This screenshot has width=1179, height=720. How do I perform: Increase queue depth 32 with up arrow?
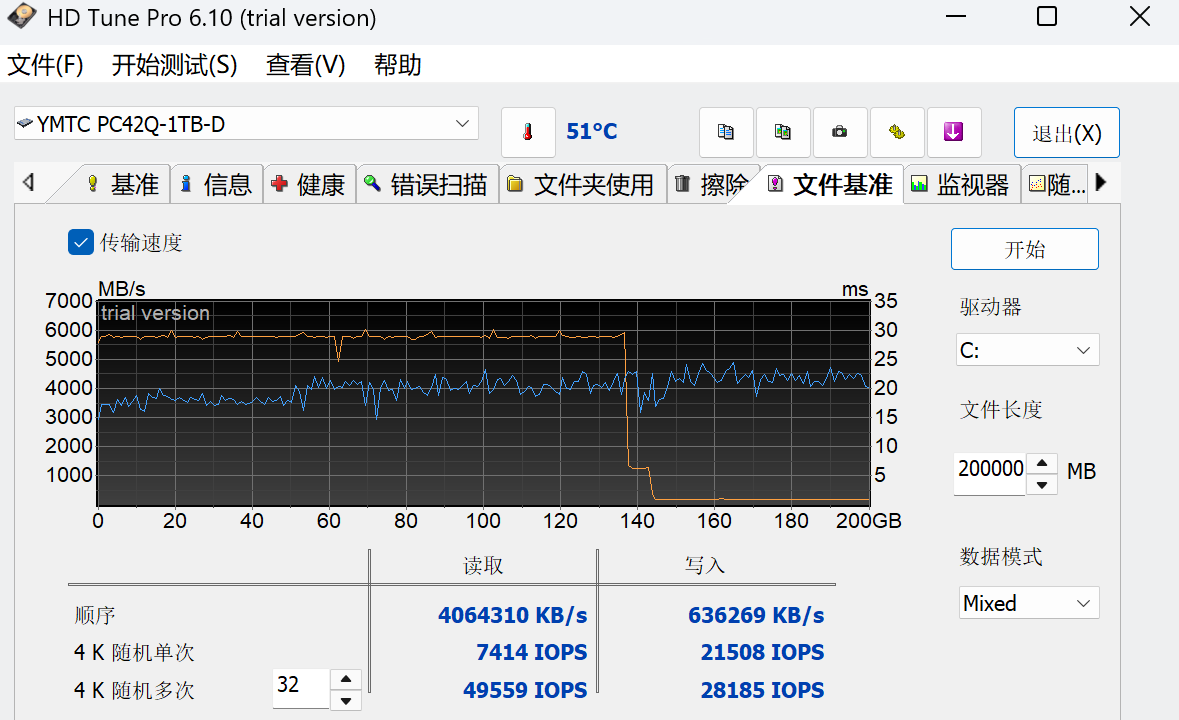(346, 679)
